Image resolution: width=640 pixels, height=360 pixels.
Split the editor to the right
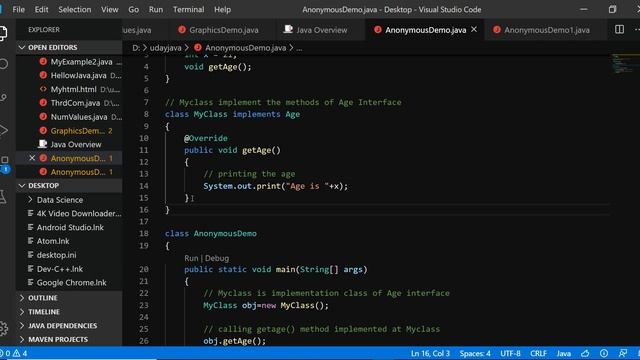[619, 29]
